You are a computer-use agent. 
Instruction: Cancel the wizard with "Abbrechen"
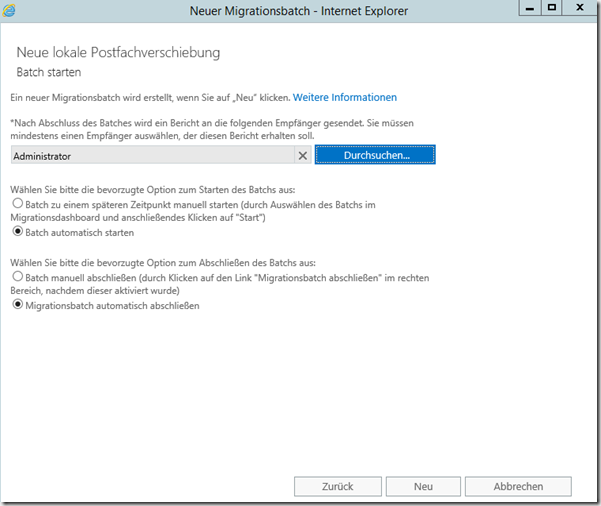click(518, 486)
